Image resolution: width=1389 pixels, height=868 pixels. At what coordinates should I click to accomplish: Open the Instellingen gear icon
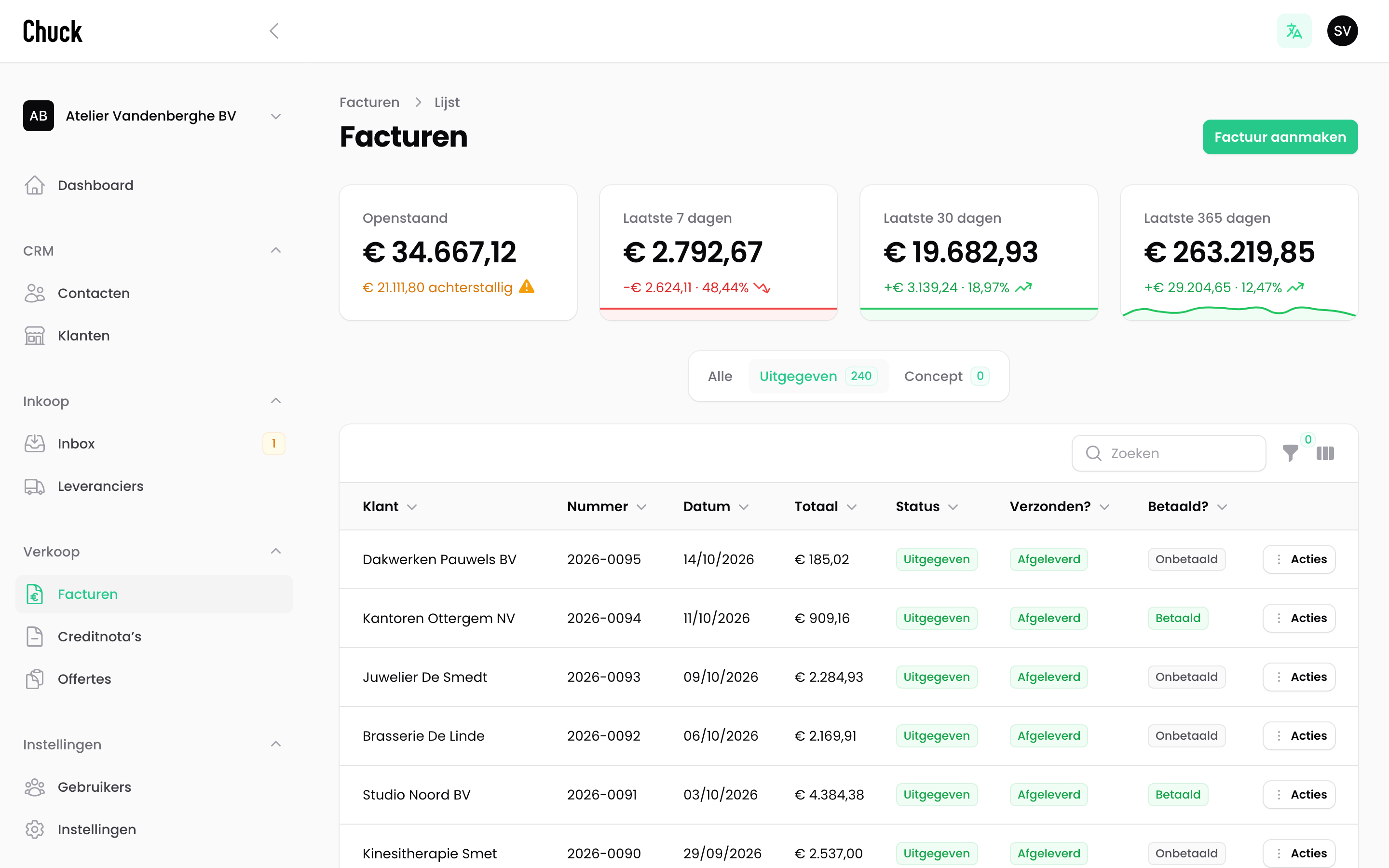(34, 829)
